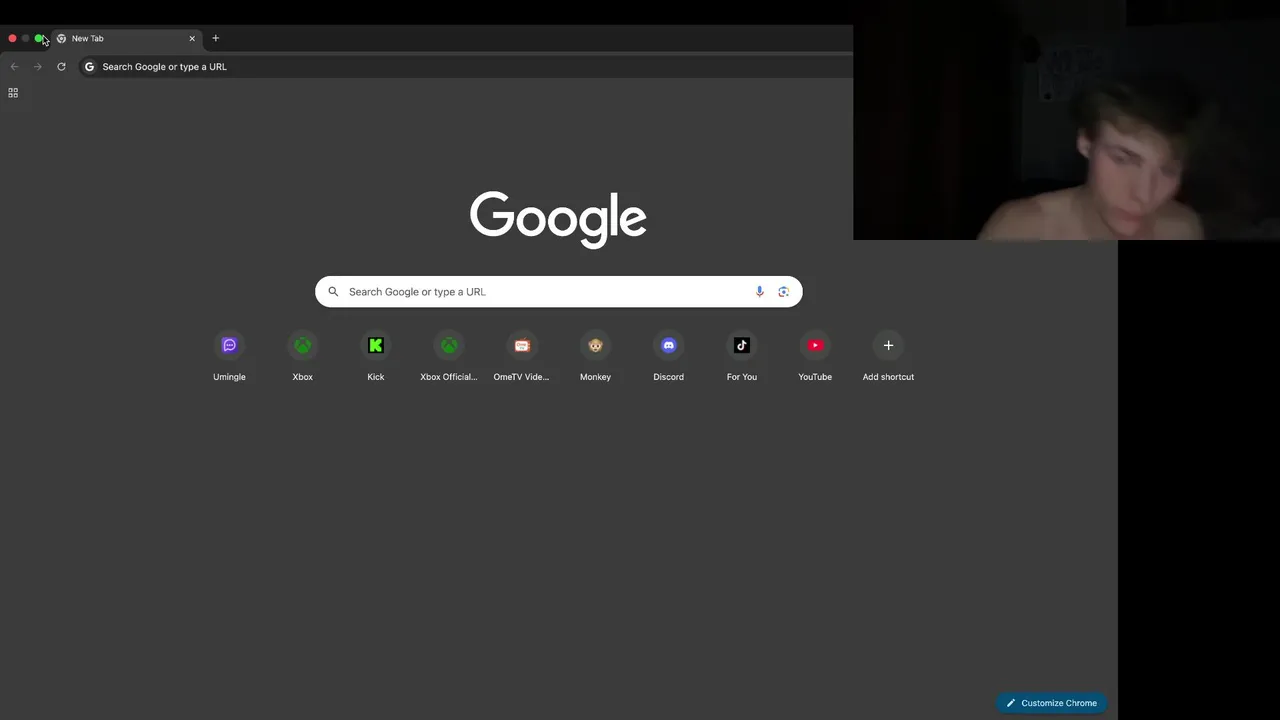Open the Xbox Official shortcut
The image size is (1280, 720).
(449, 357)
